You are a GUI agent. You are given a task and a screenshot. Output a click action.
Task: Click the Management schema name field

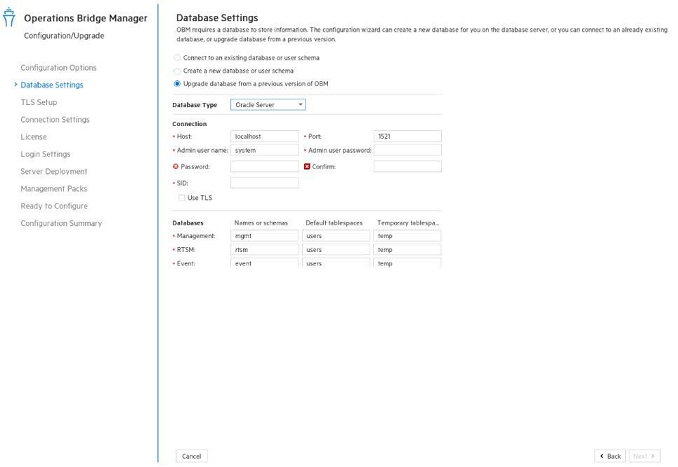264,236
